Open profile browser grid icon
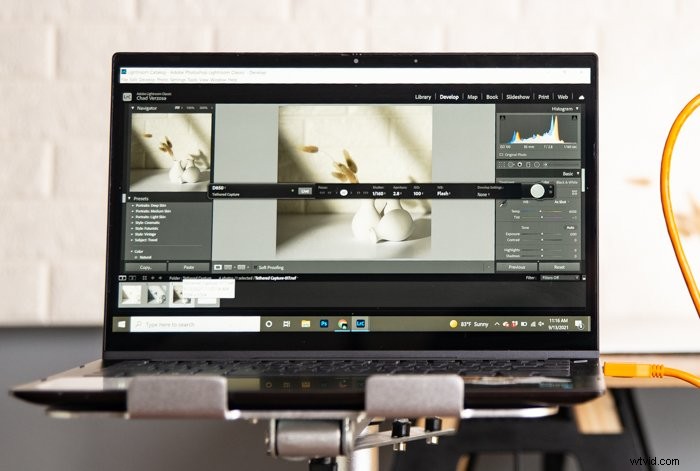Viewport: 700px width, 471px height. 574,192
